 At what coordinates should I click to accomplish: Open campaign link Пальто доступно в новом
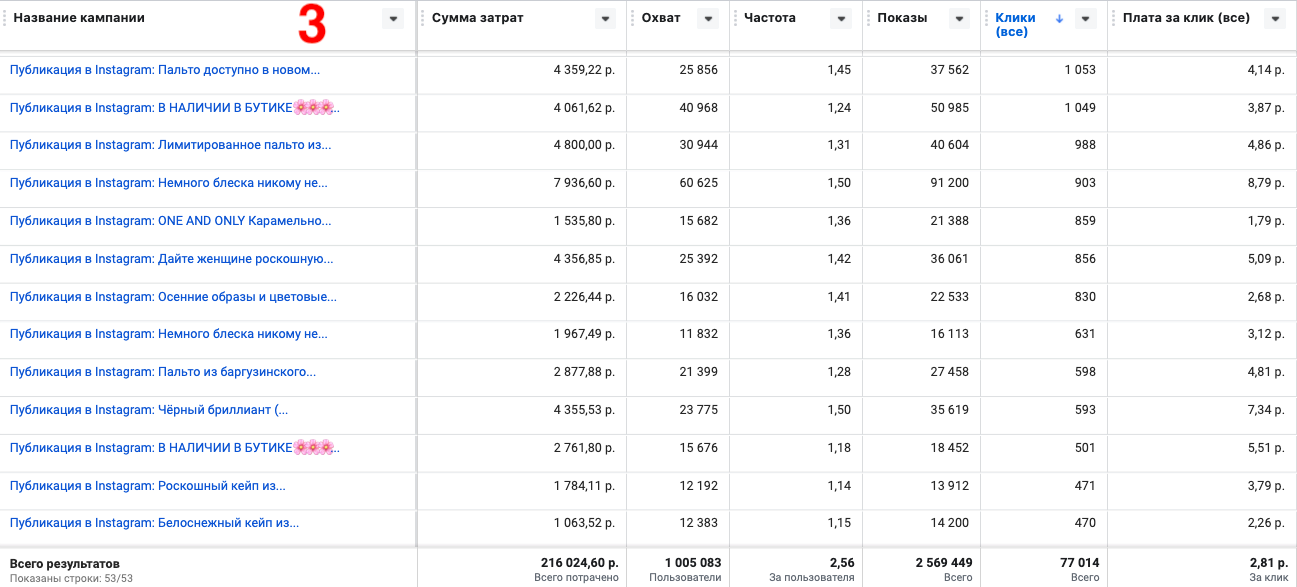(165, 70)
